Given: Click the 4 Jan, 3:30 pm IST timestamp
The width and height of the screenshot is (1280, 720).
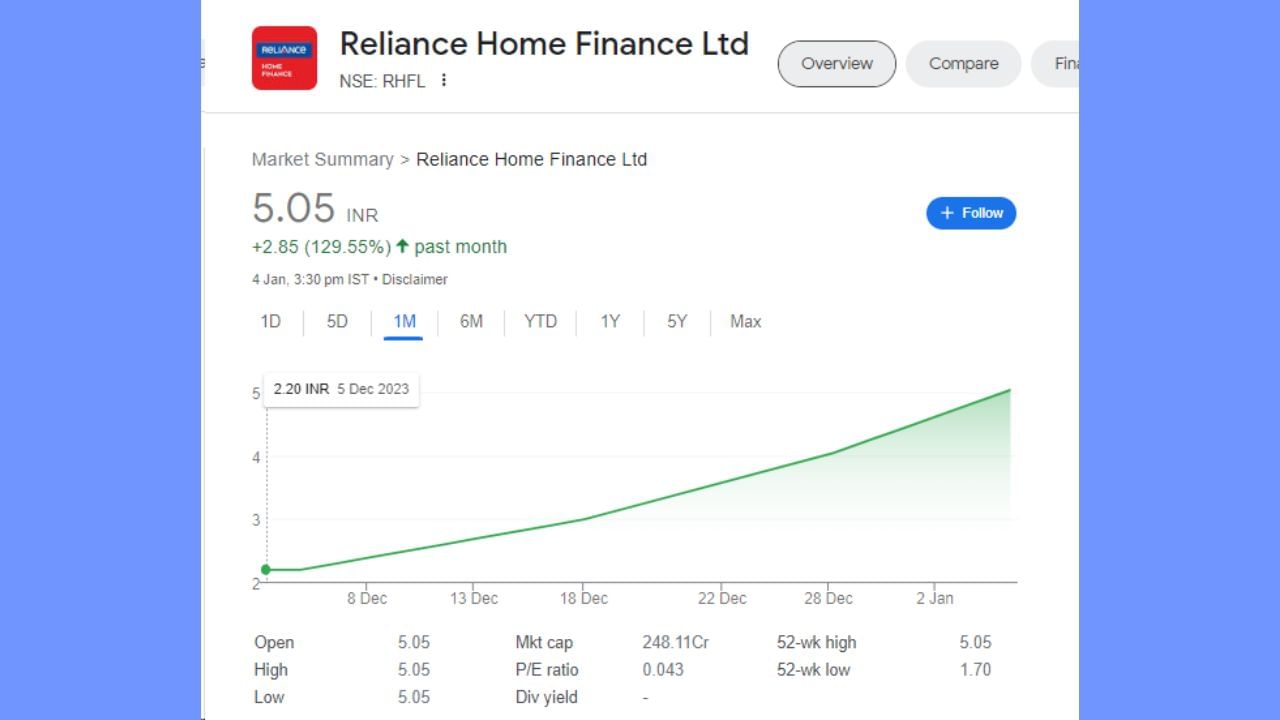Looking at the screenshot, I should [310, 279].
